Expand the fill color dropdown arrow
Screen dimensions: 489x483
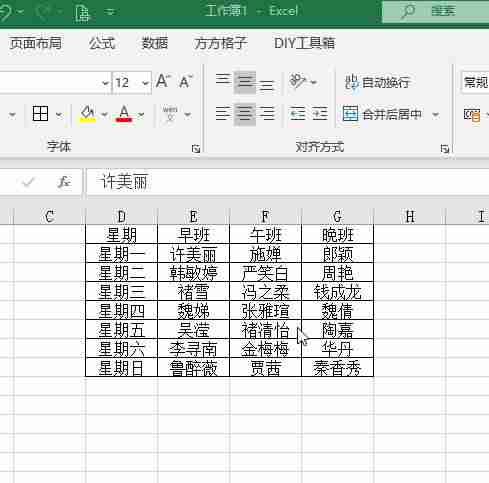click(x=104, y=115)
